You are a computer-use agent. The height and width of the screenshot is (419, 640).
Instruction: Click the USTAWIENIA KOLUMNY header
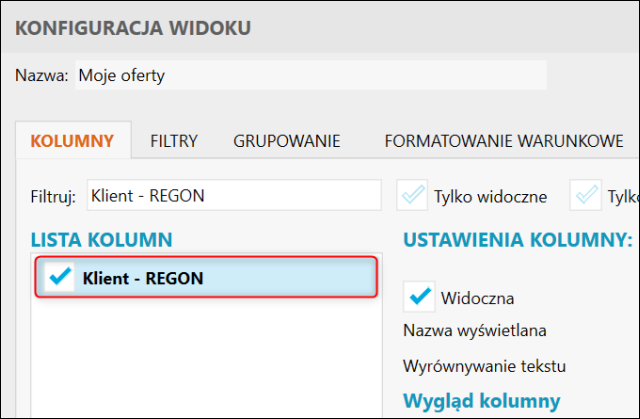tap(517, 239)
